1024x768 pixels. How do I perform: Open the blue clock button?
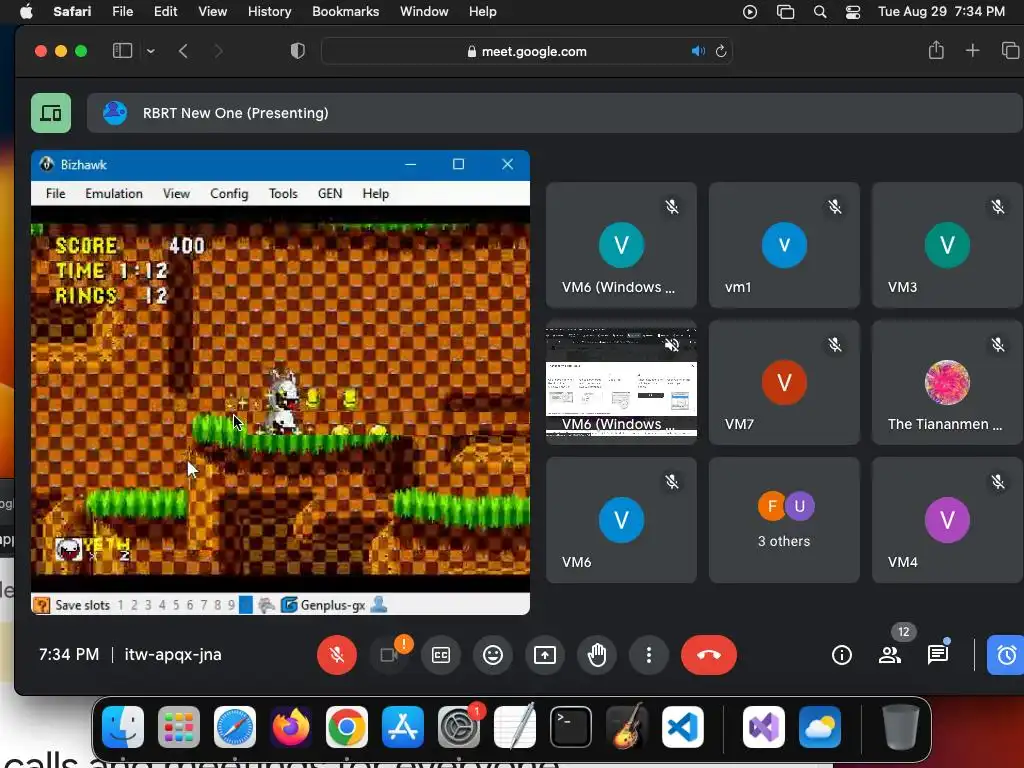(x=1005, y=654)
